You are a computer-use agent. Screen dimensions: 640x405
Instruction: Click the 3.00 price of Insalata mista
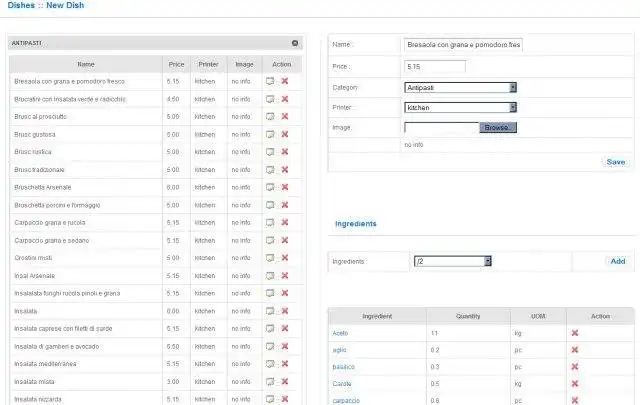tap(173, 381)
